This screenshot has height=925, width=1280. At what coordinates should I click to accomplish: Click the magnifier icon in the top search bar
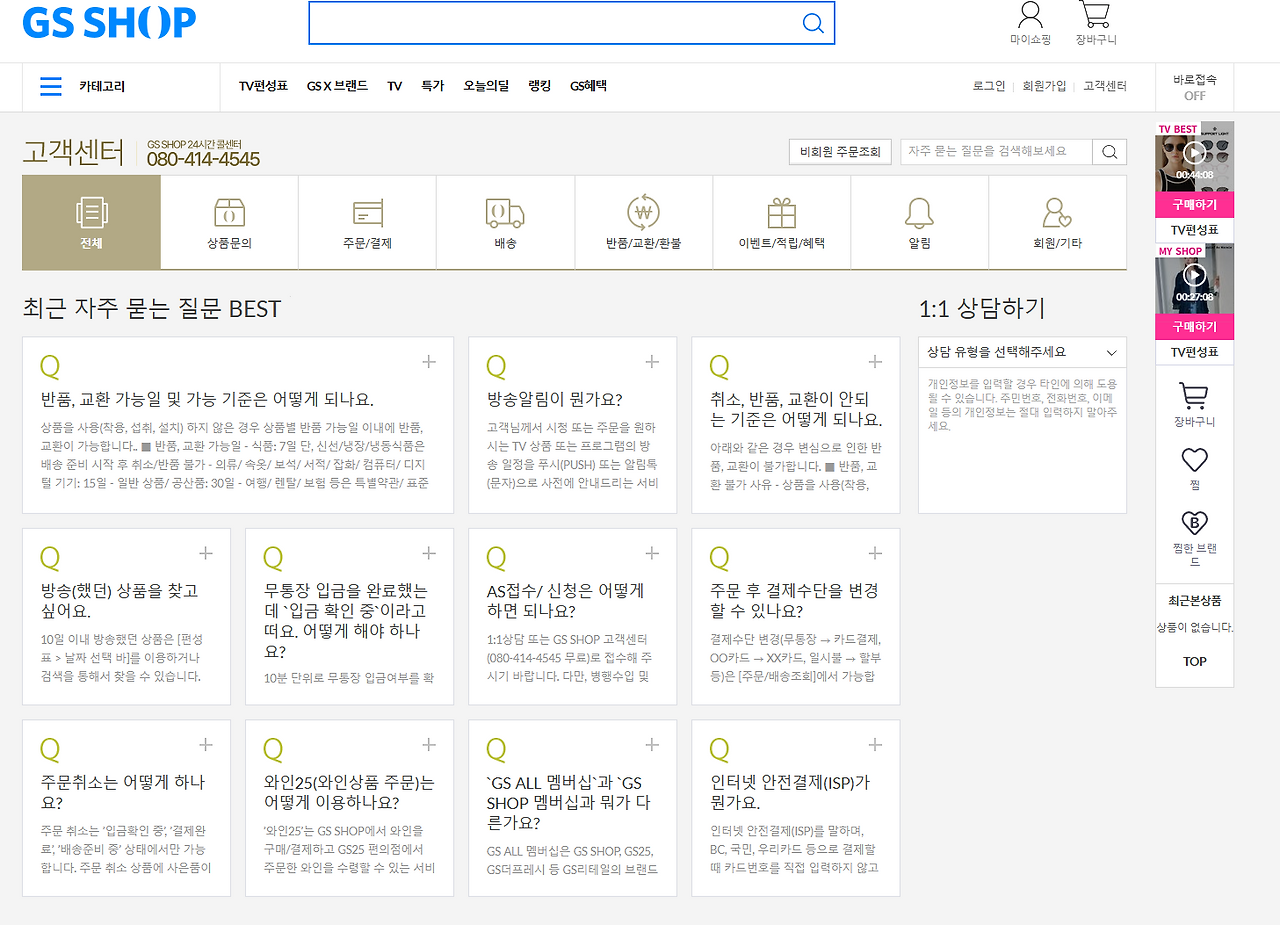[x=813, y=23]
